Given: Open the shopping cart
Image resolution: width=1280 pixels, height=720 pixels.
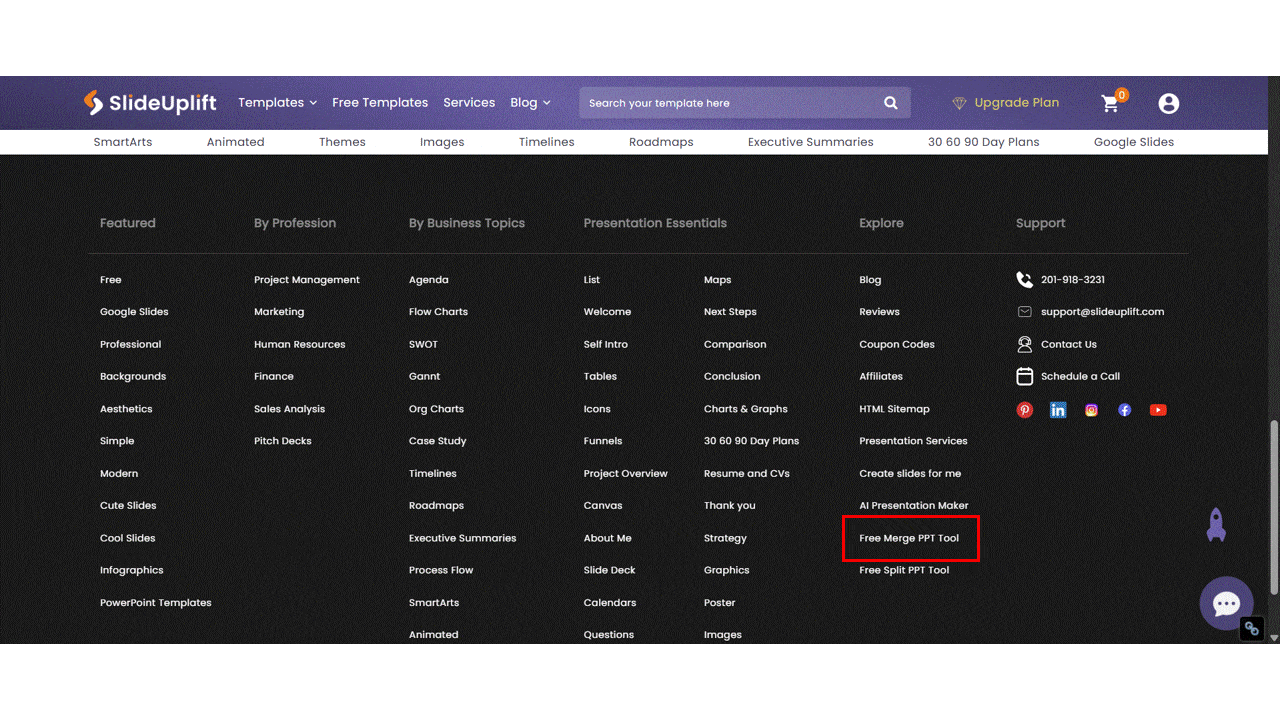Looking at the screenshot, I should click(1110, 103).
